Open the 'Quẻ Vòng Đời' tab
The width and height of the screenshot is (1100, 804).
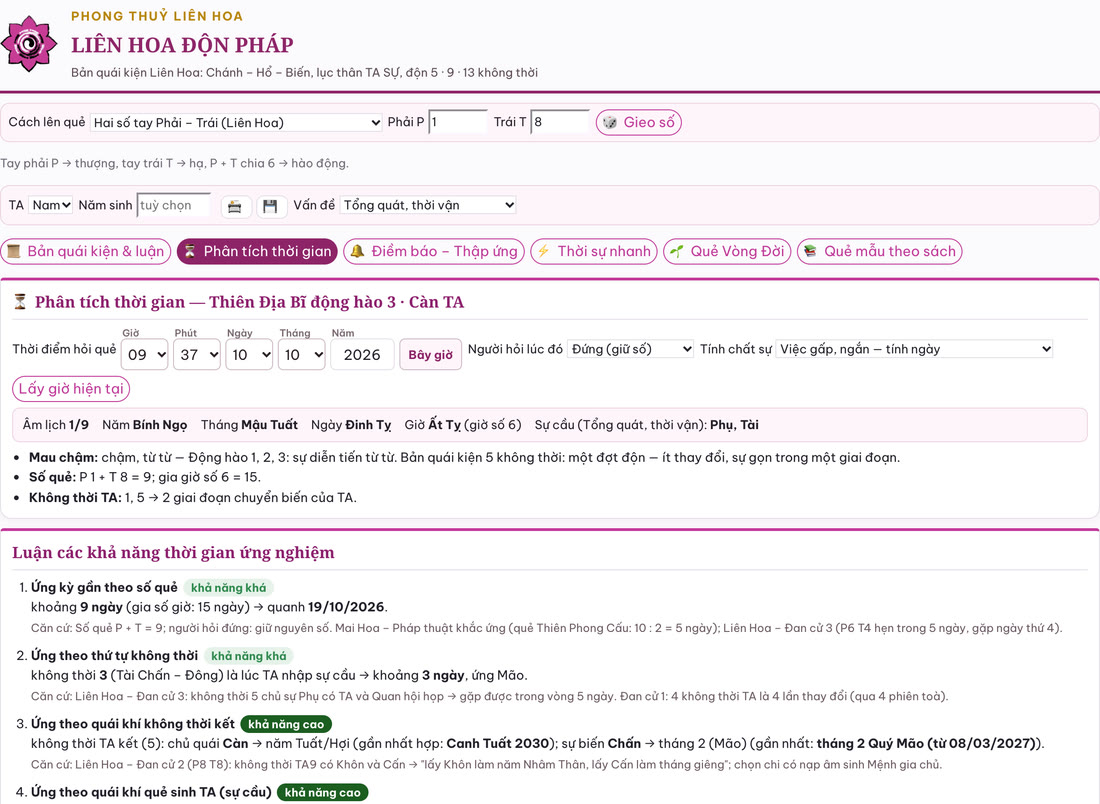point(727,251)
